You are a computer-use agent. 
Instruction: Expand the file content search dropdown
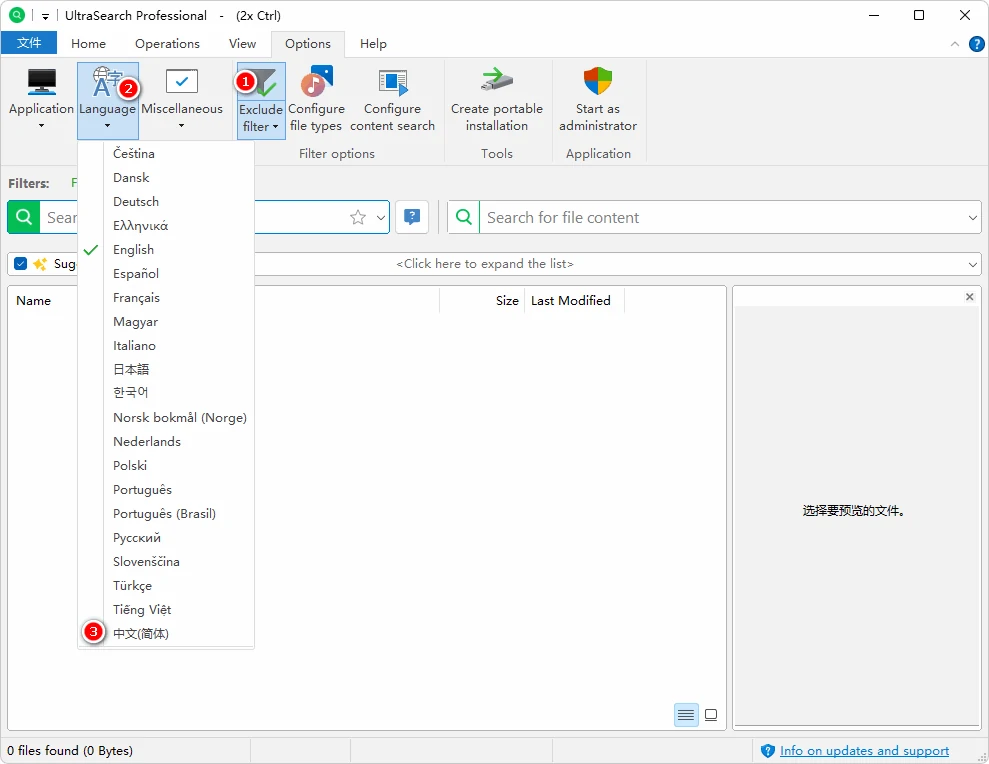point(973,218)
